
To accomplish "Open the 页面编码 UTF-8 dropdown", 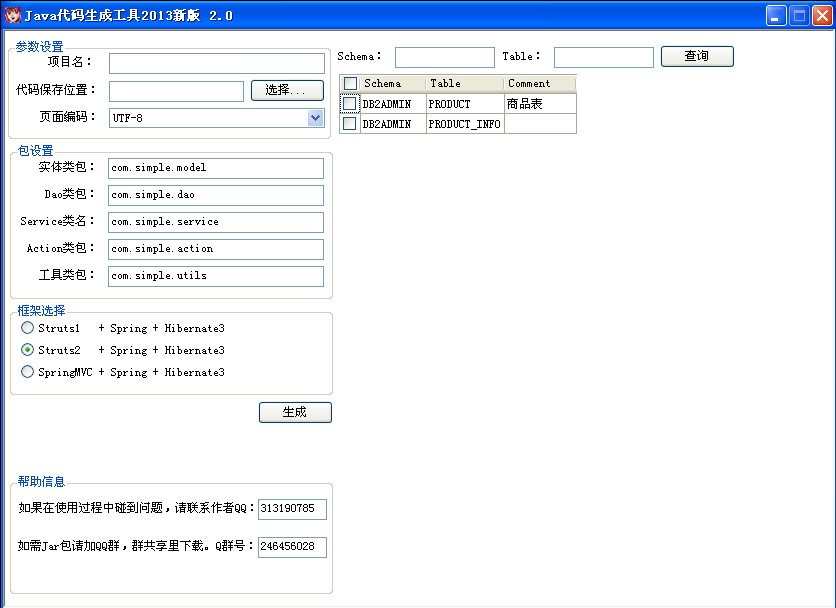I will point(316,118).
